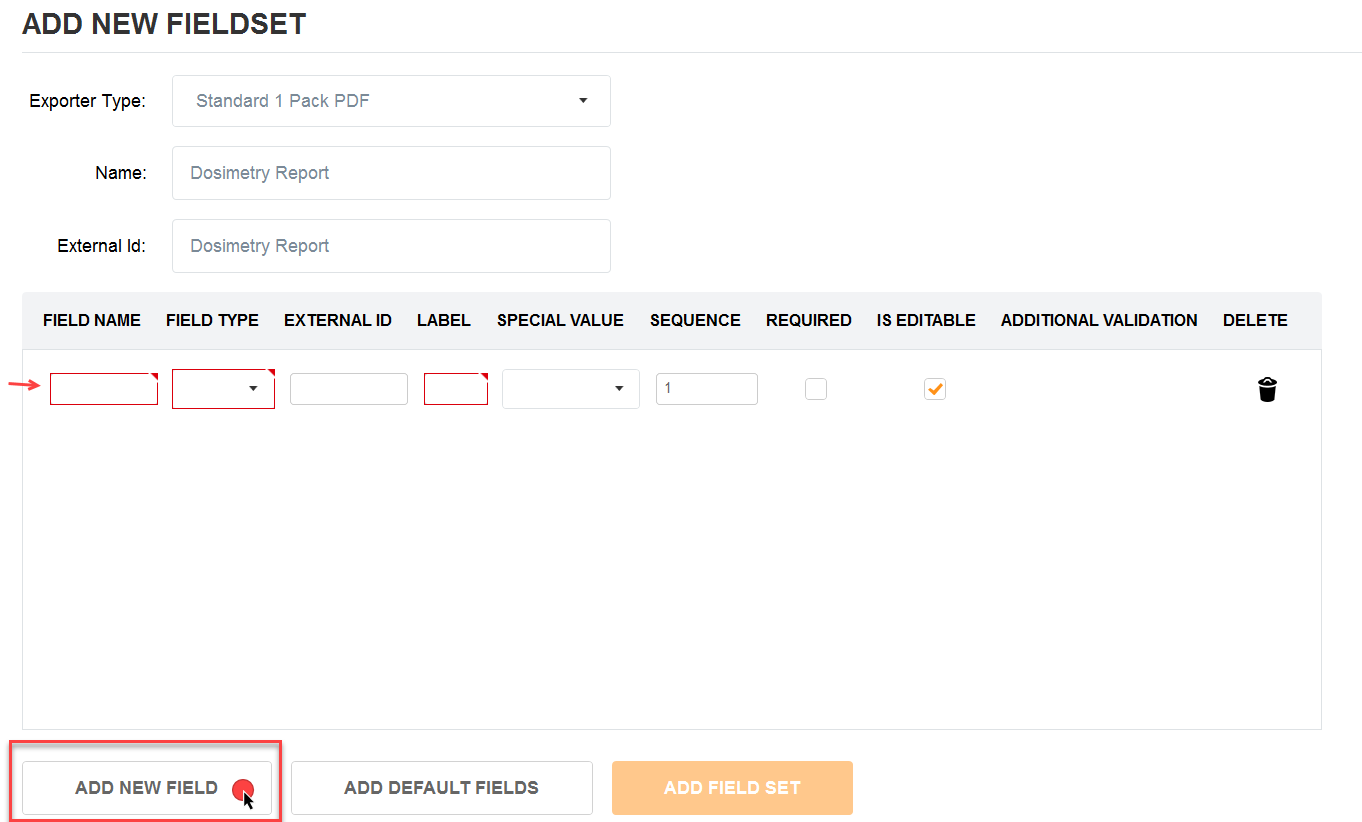Click the row's External ID input
Screen dimensions: 1362x822
tap(349, 389)
